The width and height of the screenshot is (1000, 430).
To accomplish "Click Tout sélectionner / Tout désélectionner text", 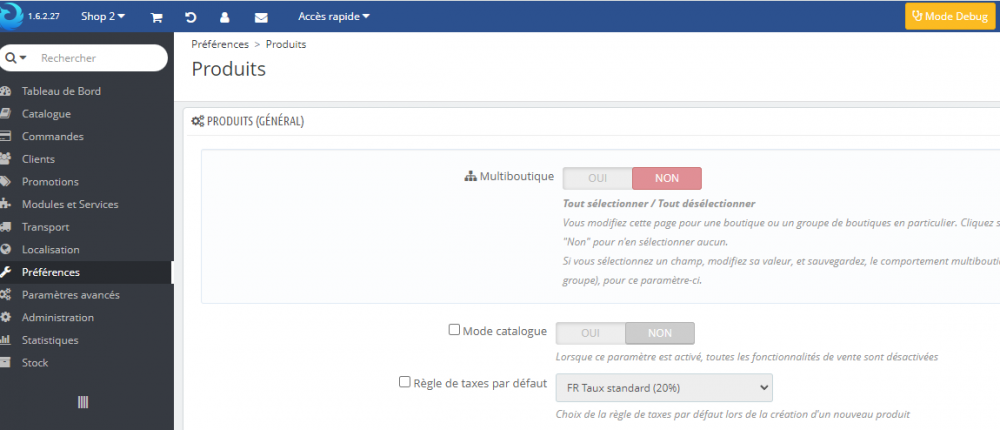I will [x=659, y=204].
